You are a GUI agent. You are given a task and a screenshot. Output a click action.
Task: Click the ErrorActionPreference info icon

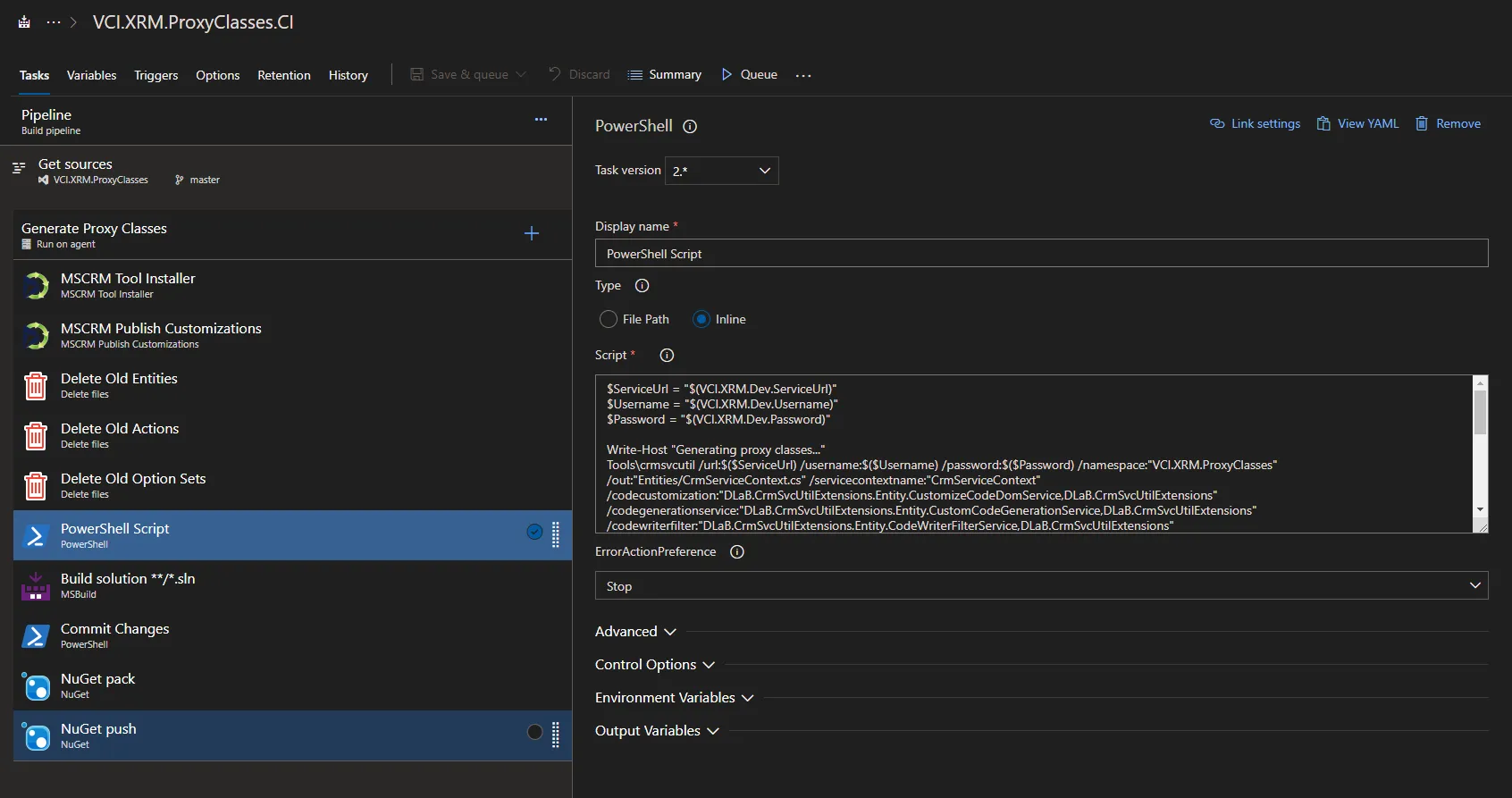pos(737,552)
